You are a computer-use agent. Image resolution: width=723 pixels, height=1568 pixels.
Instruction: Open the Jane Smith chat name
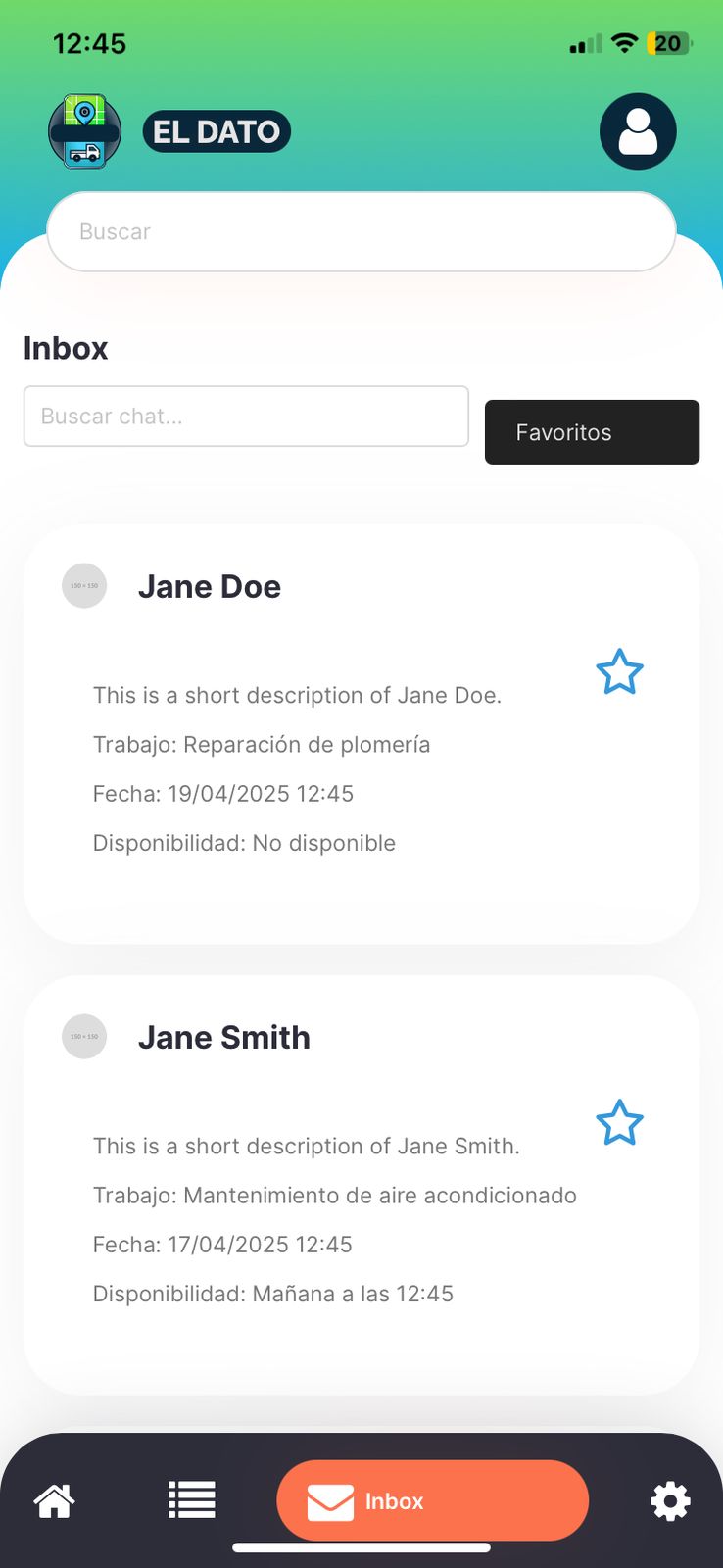(224, 1037)
